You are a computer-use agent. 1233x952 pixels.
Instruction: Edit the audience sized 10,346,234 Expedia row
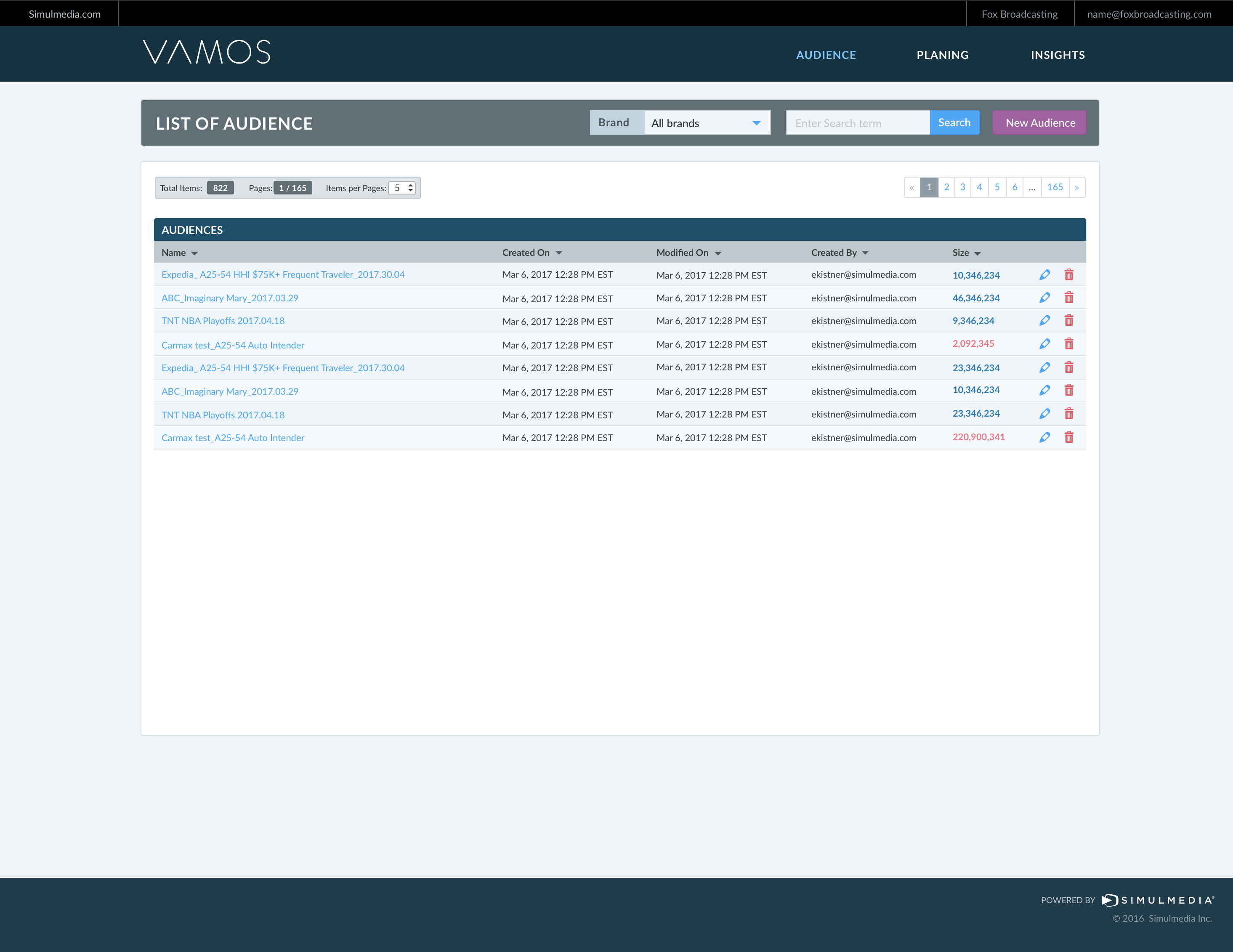(1044, 275)
